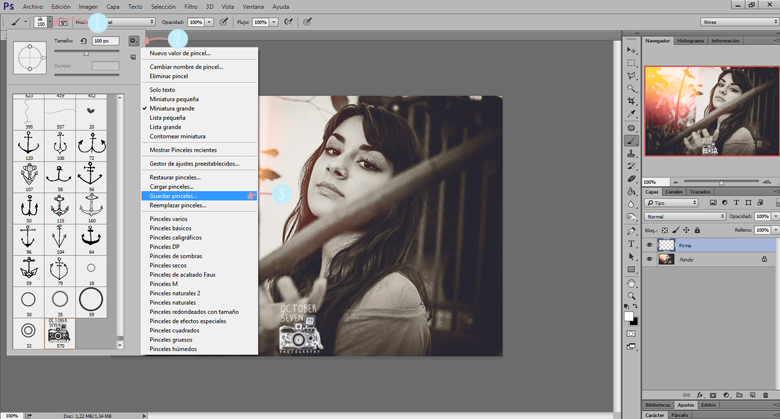
Task: Toggle the brush panel button
Action: click(x=63, y=22)
